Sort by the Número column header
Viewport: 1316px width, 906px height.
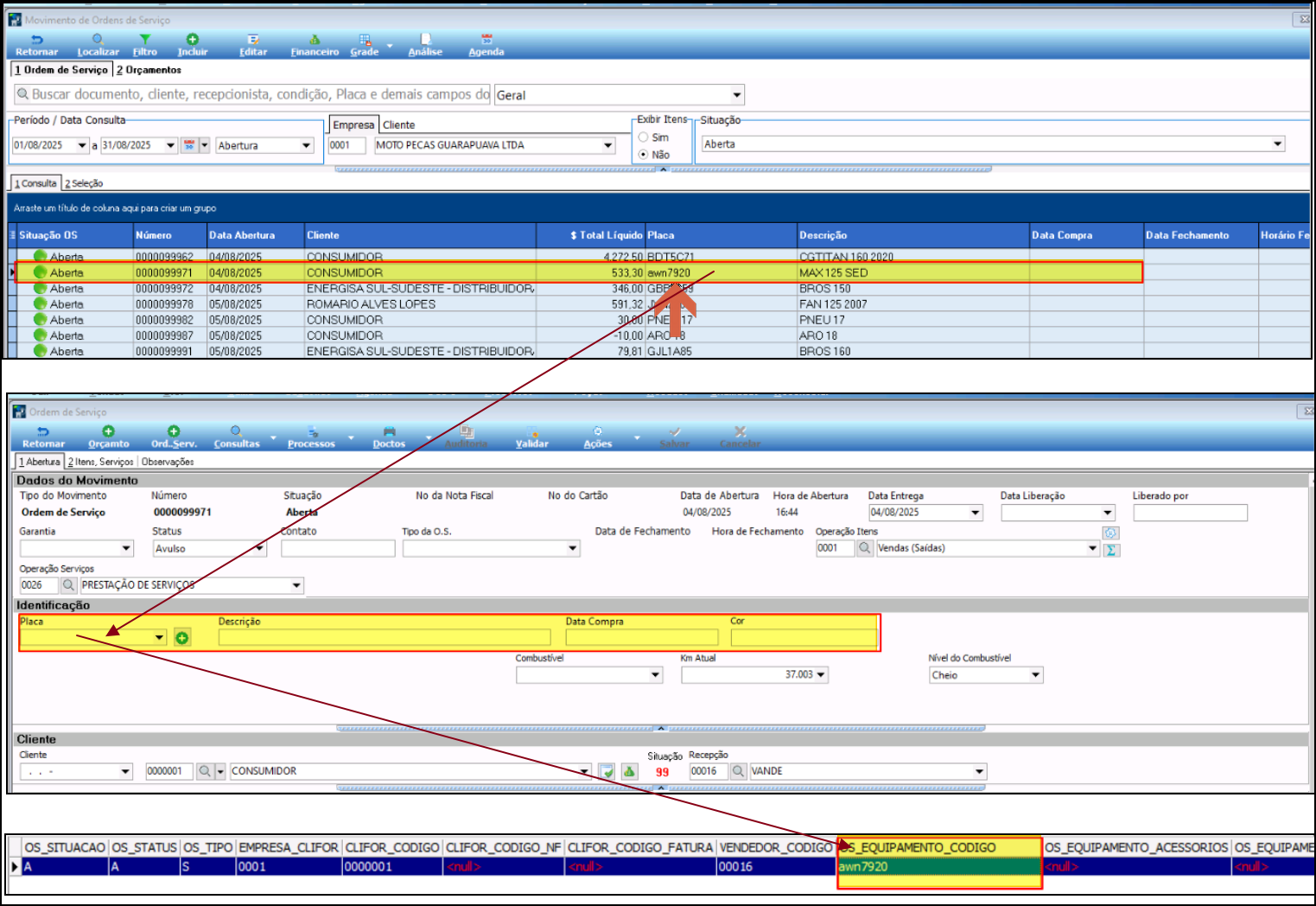170,235
